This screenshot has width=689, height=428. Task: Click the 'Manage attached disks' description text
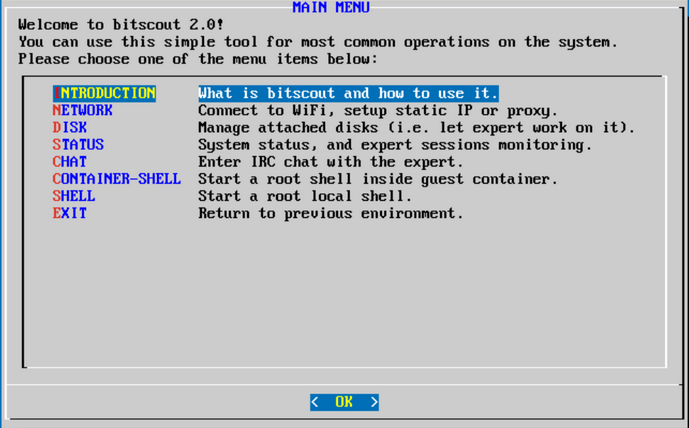click(x=416, y=127)
